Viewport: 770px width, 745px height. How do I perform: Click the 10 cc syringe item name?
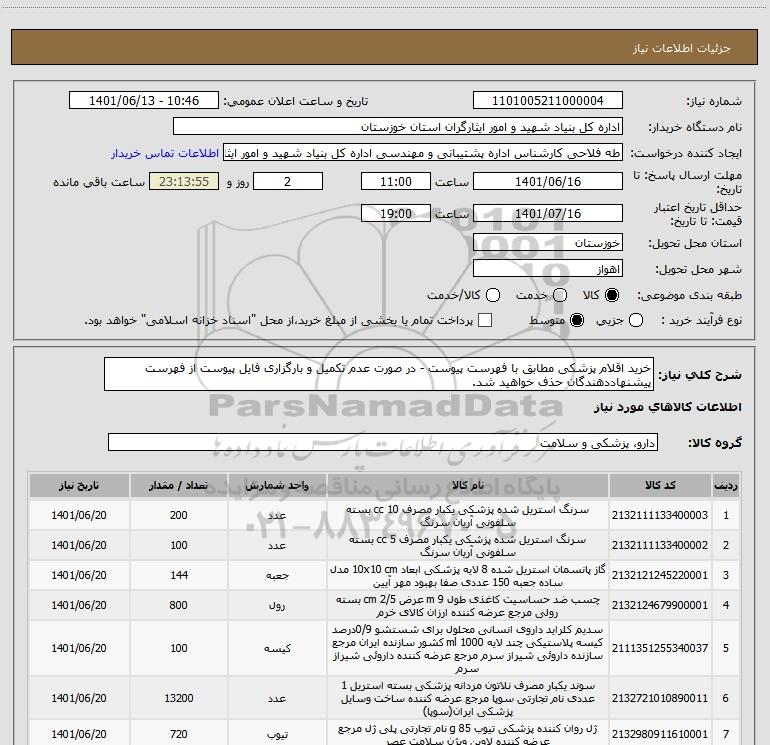468,516
